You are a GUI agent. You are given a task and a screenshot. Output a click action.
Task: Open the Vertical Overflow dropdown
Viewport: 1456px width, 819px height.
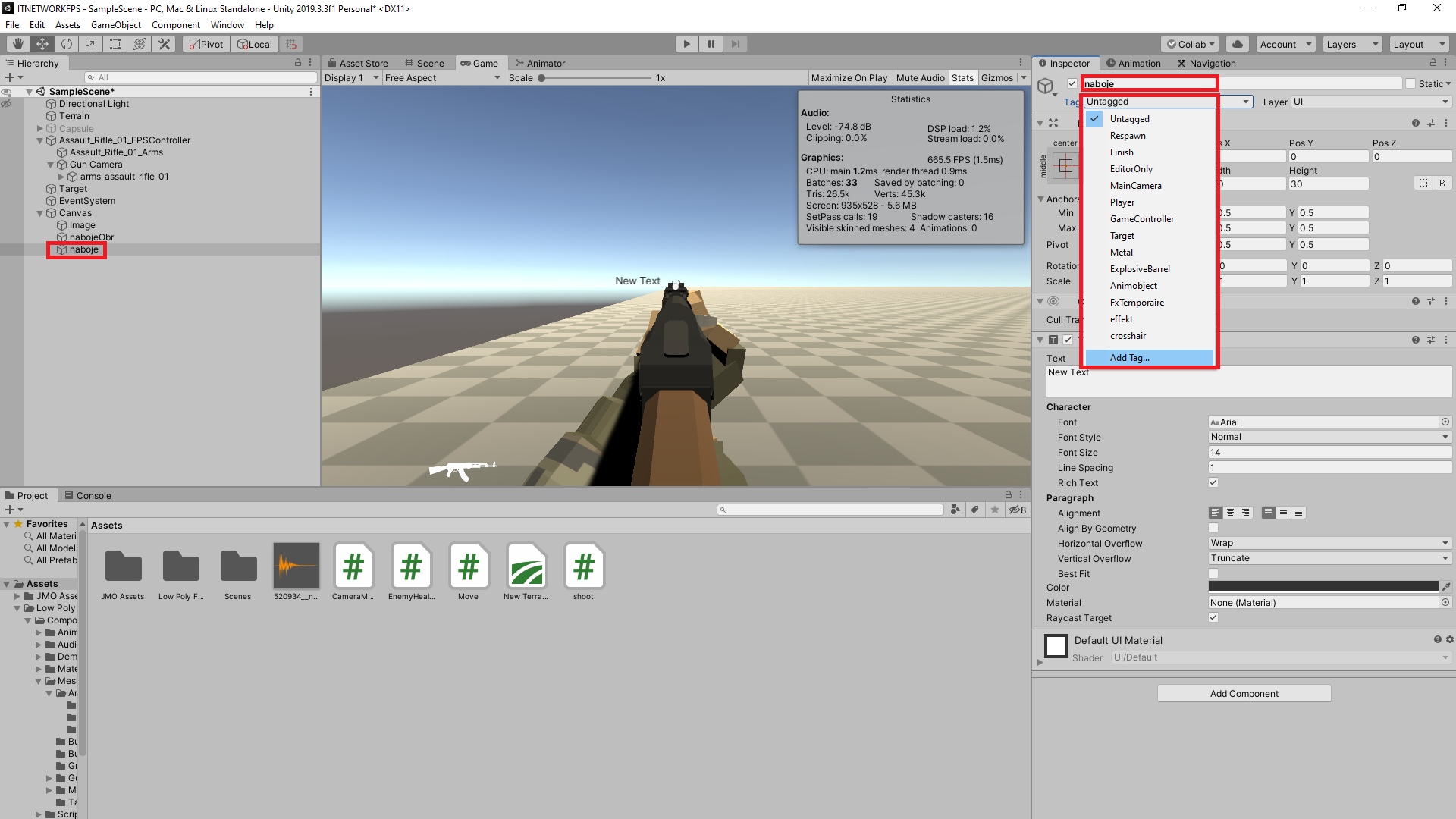pos(1329,558)
